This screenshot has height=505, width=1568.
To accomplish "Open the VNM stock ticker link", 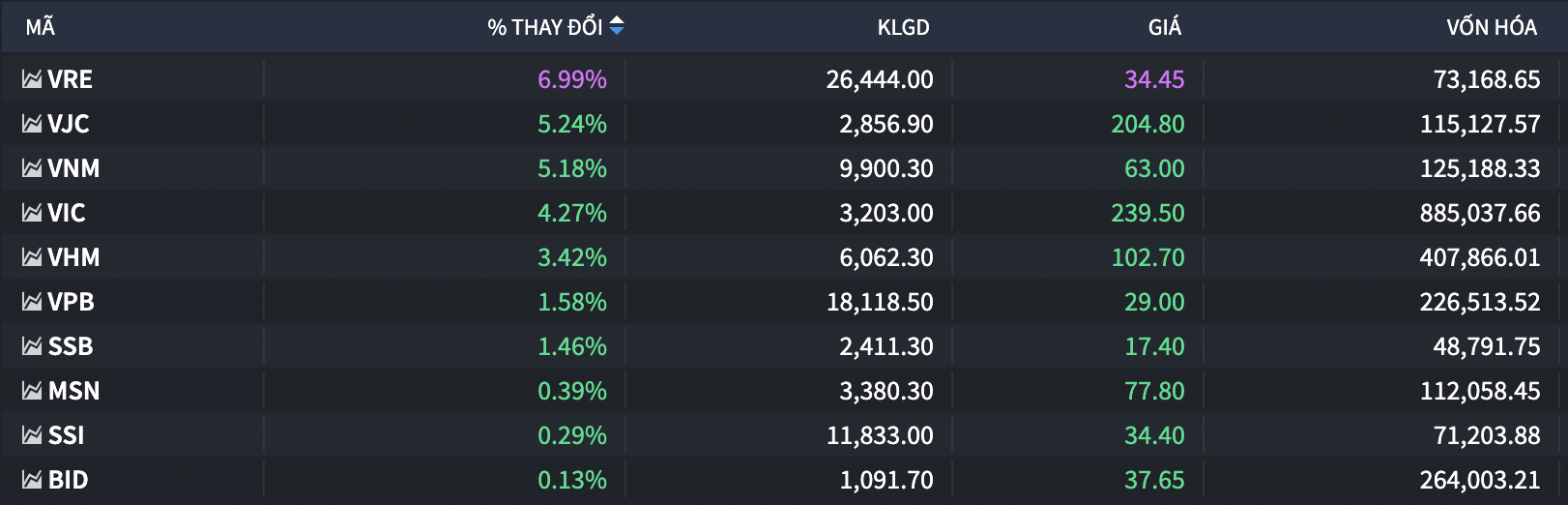I will [73, 168].
